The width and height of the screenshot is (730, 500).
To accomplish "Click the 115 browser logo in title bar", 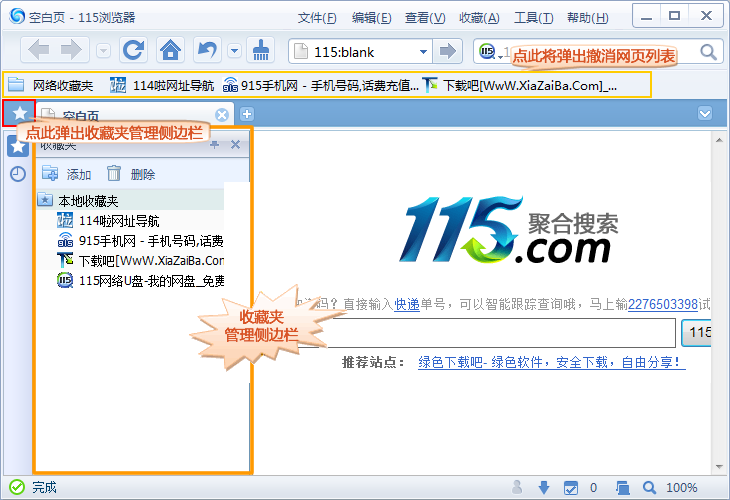I will [x=17, y=16].
